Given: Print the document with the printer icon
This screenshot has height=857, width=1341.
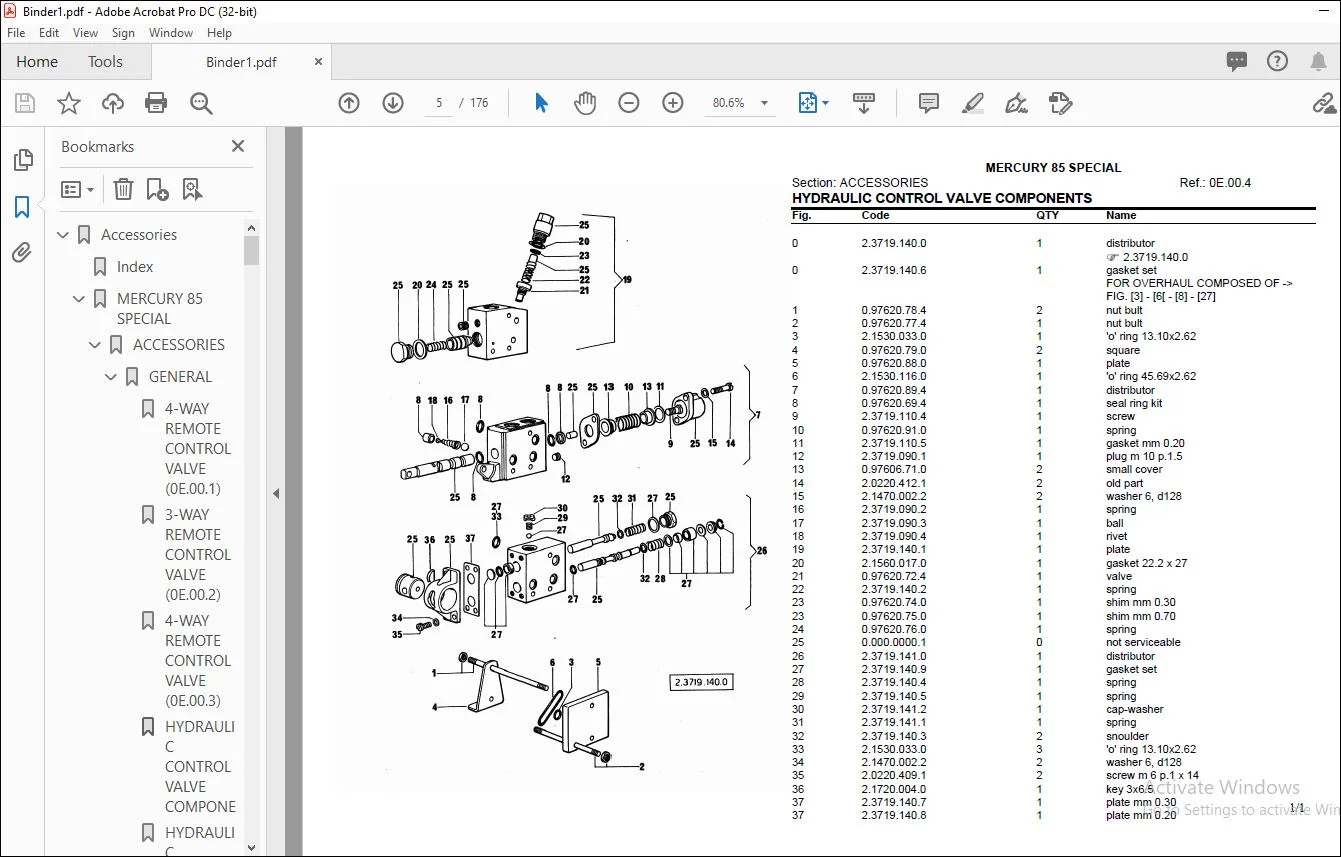Looking at the screenshot, I should pyautogui.click(x=156, y=103).
